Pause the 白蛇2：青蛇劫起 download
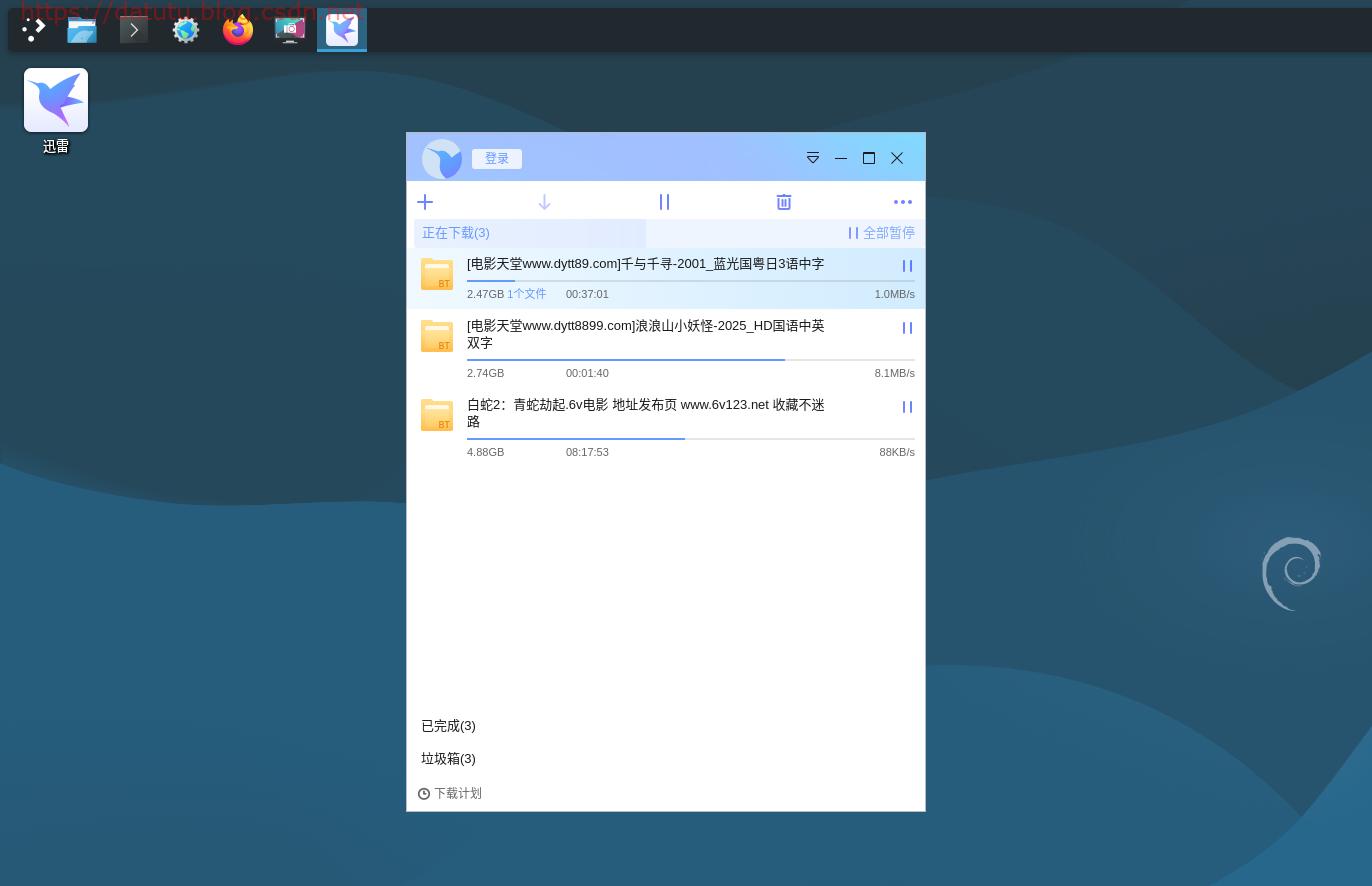1372x886 pixels. pos(907,407)
